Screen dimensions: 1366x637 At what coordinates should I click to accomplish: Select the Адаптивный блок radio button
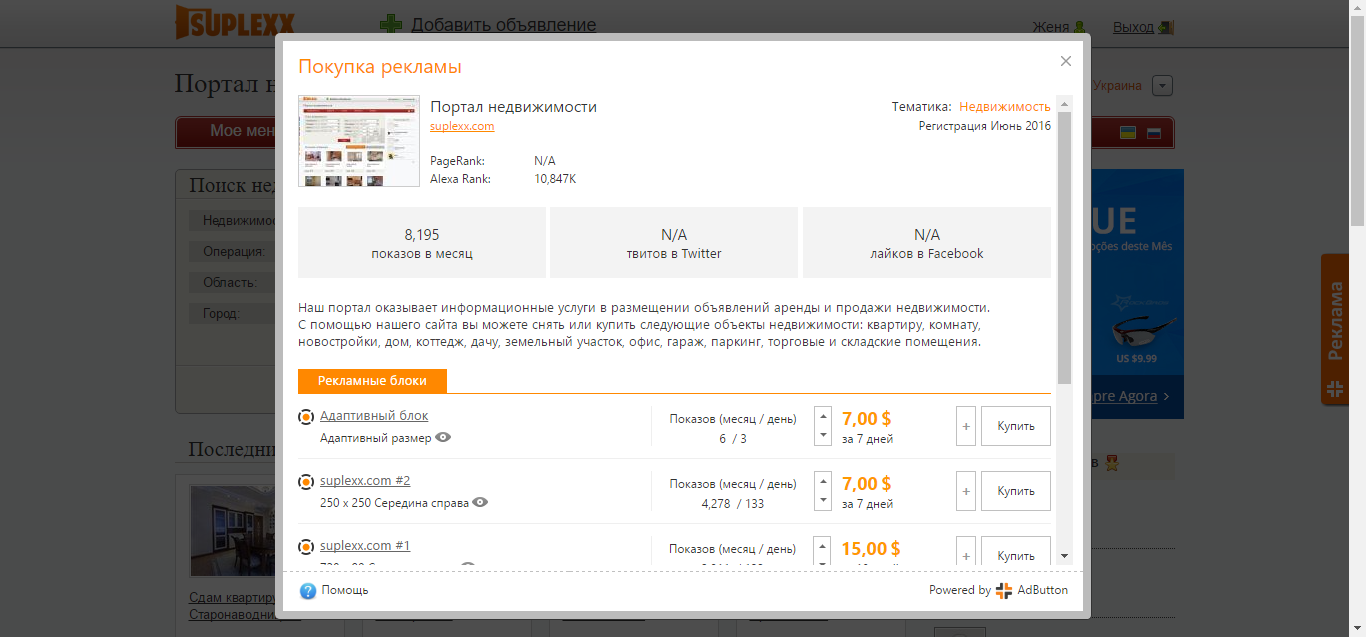click(x=307, y=416)
